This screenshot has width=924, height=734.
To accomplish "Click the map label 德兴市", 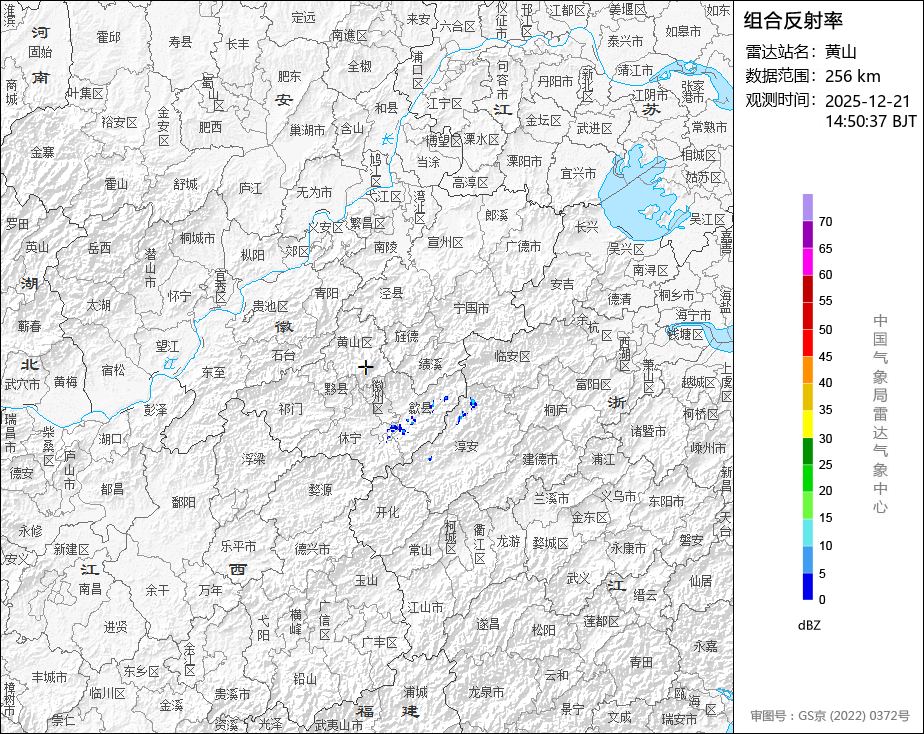I will pos(312,549).
